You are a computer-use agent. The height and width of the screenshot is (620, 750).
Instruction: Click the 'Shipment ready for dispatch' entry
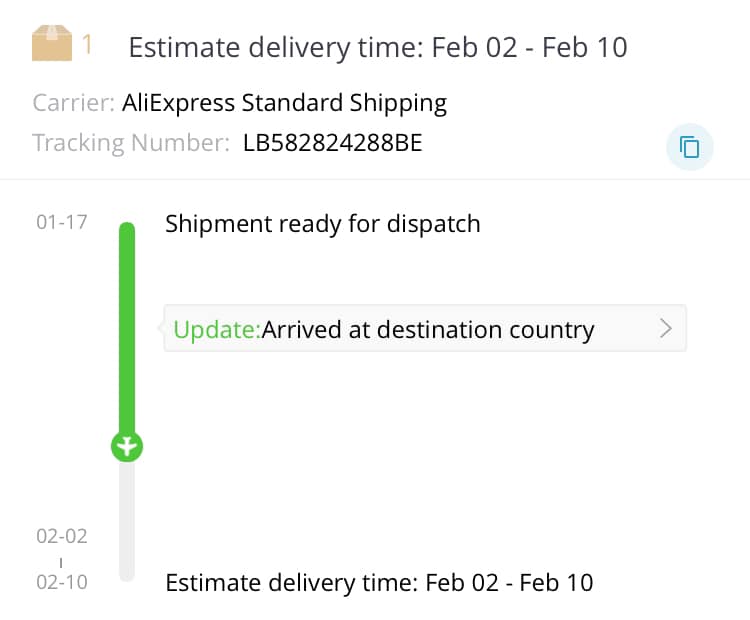coord(322,223)
